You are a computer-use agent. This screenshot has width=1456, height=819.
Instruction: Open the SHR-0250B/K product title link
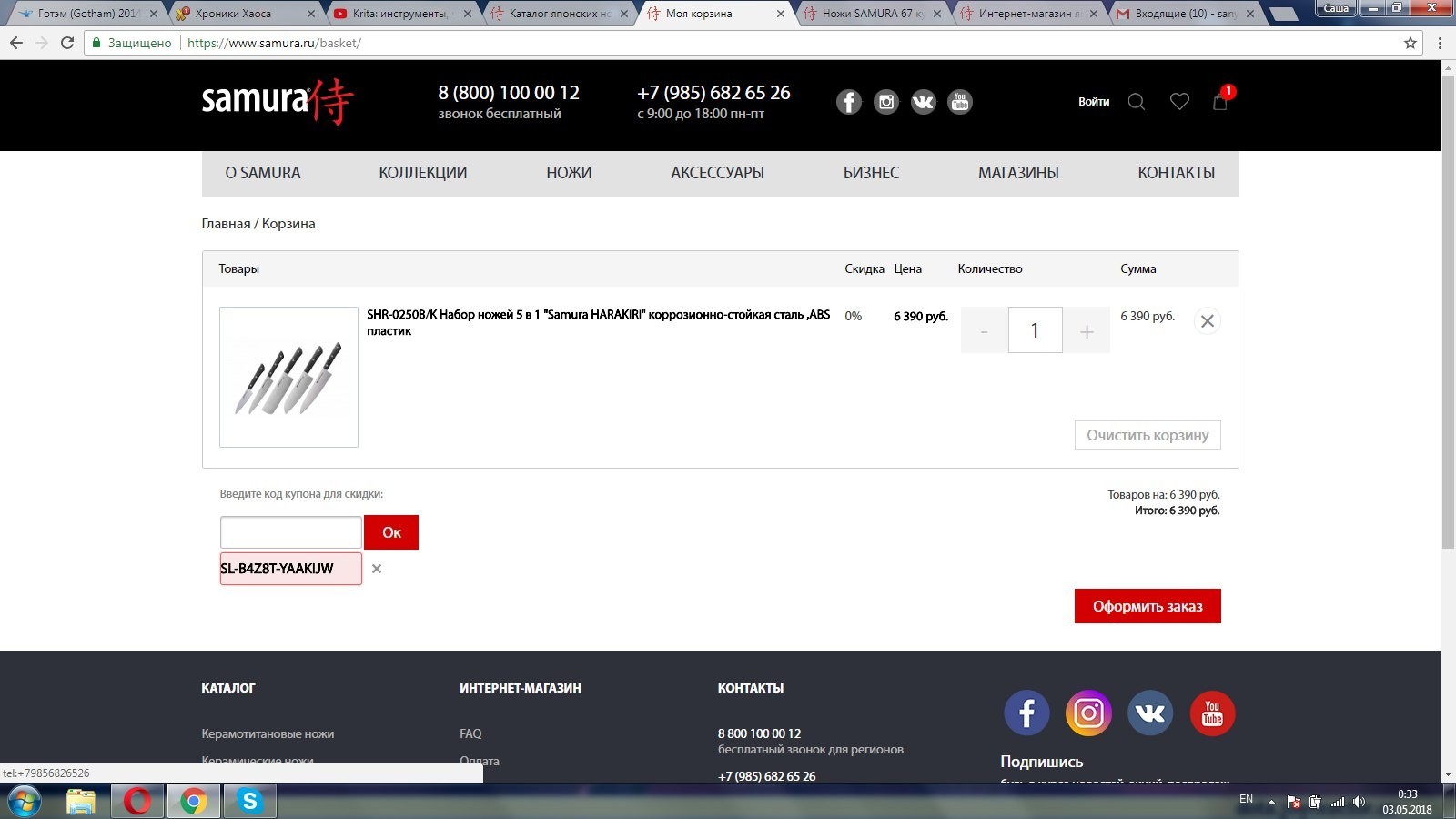coord(598,322)
